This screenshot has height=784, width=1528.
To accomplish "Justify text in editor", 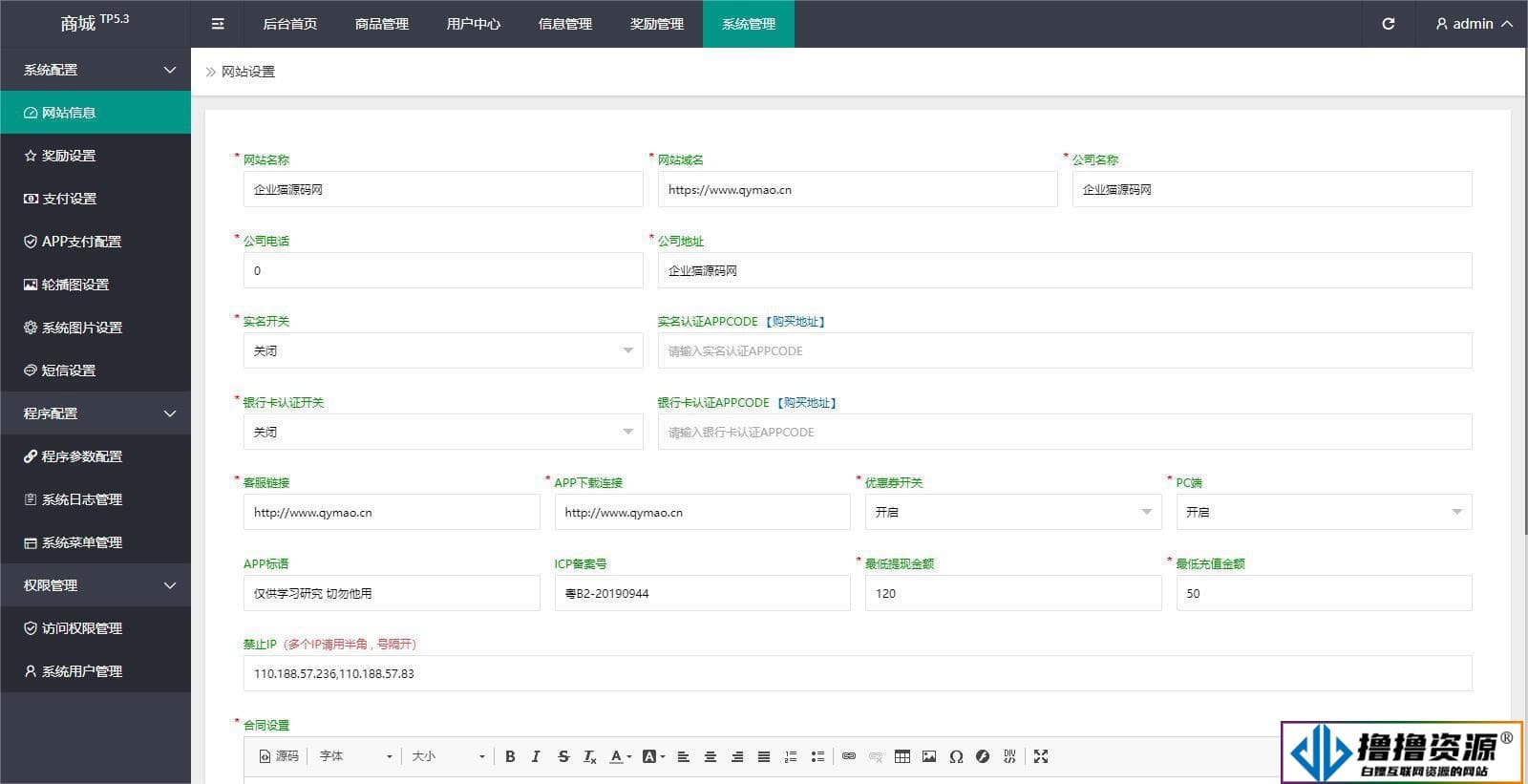I will point(764,756).
